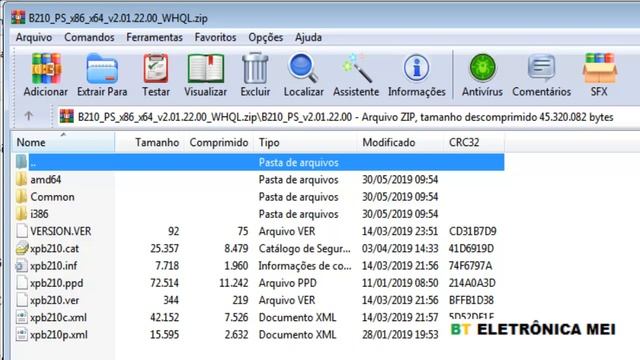Viewport: 640px width, 360px height.
Task: Show archive Informações
Action: 416,68
